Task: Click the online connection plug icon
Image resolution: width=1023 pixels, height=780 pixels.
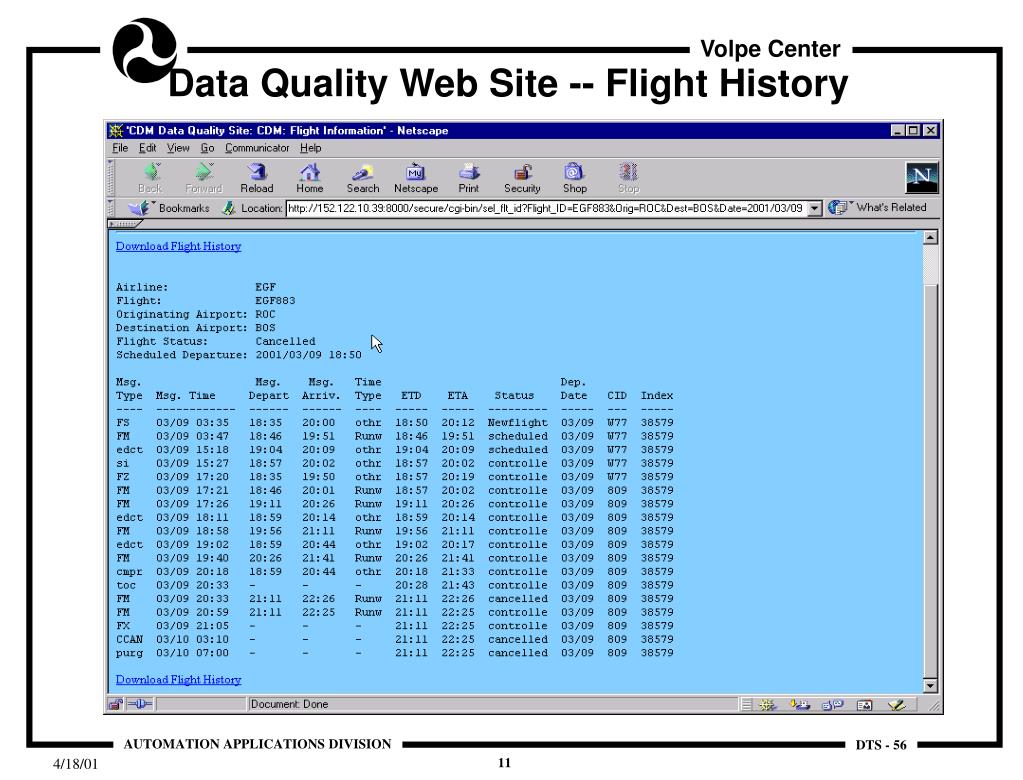Action: (139, 704)
